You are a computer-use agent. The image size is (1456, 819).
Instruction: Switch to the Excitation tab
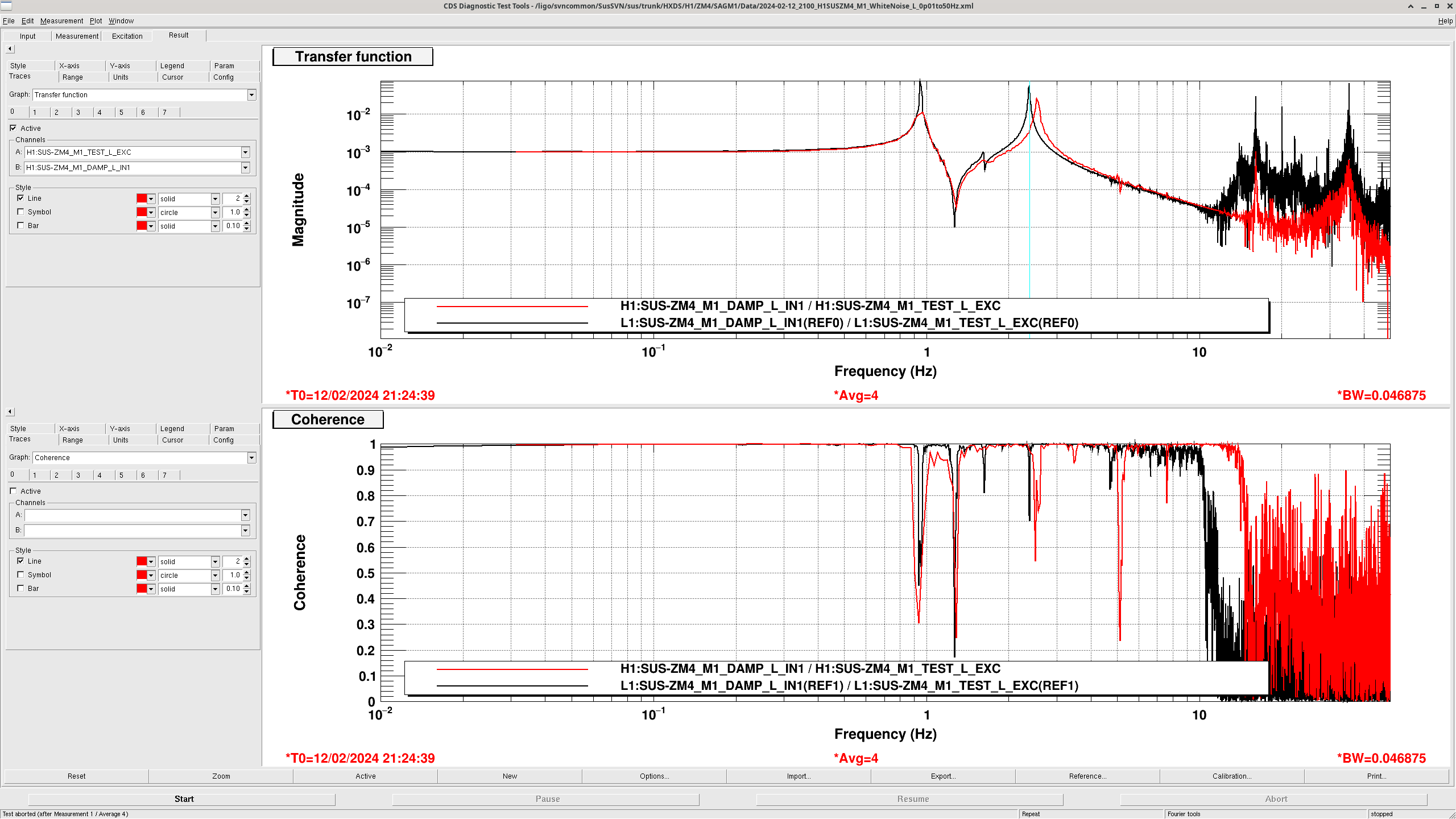point(127,36)
